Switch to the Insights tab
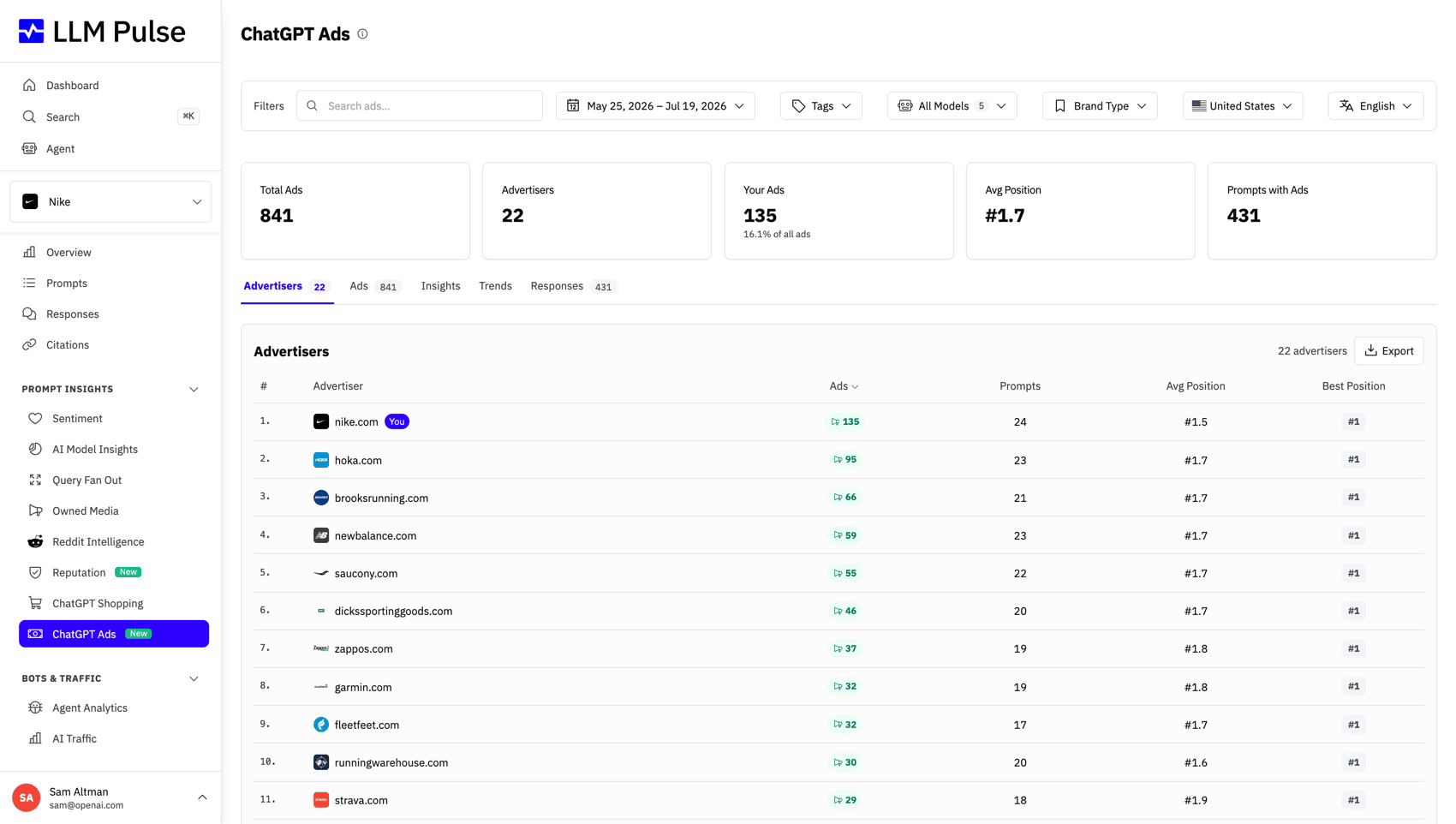This screenshot has width=1456, height=824. click(440, 286)
